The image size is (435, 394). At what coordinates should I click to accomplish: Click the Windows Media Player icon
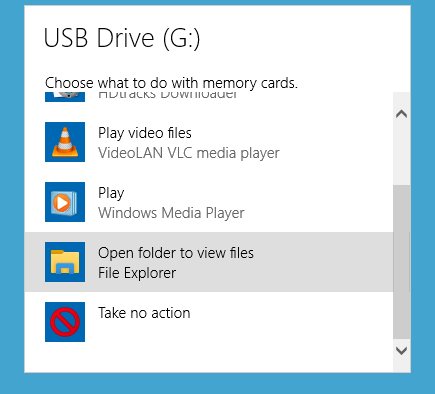[65, 202]
